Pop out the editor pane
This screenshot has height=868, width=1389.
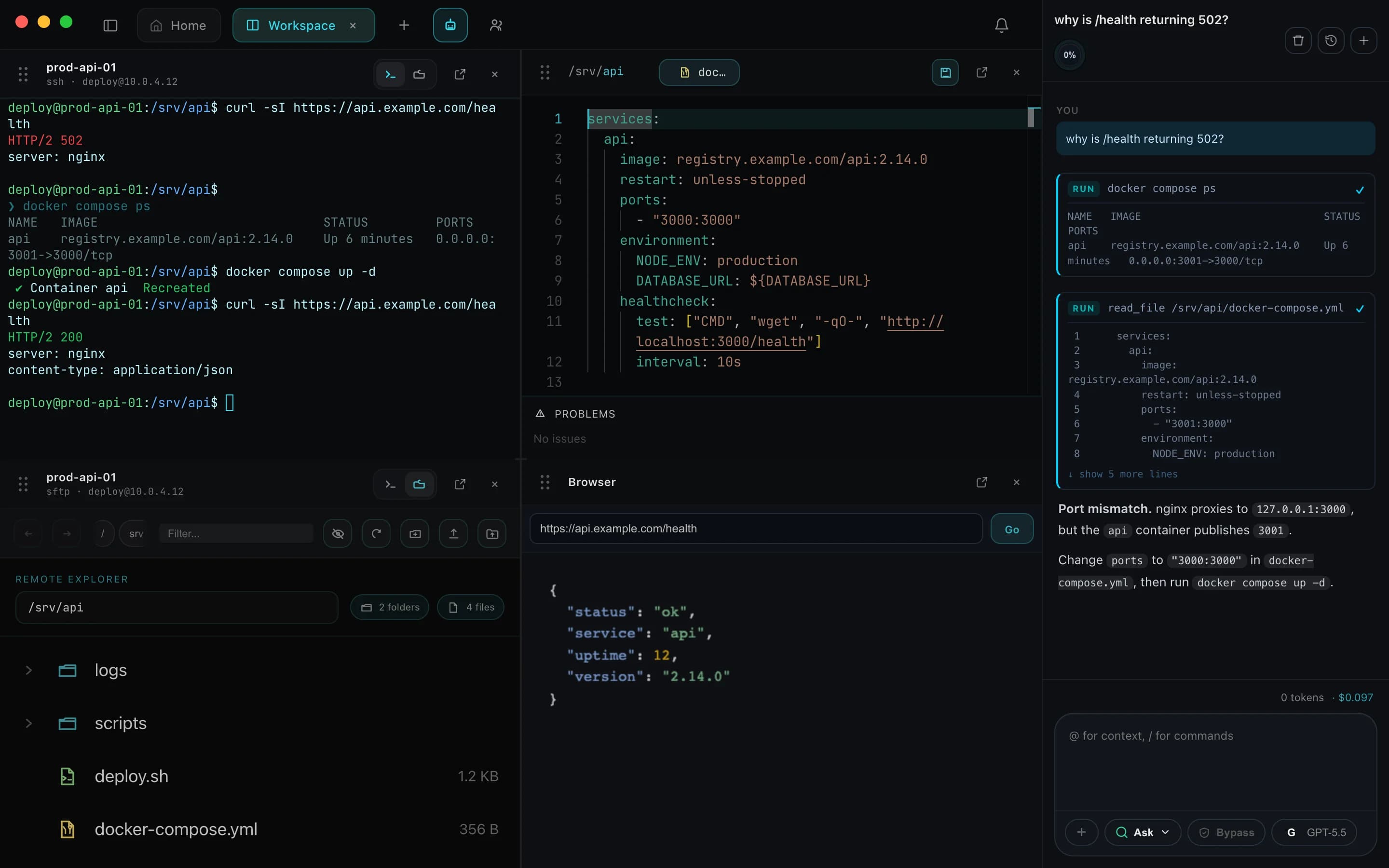(x=982, y=72)
